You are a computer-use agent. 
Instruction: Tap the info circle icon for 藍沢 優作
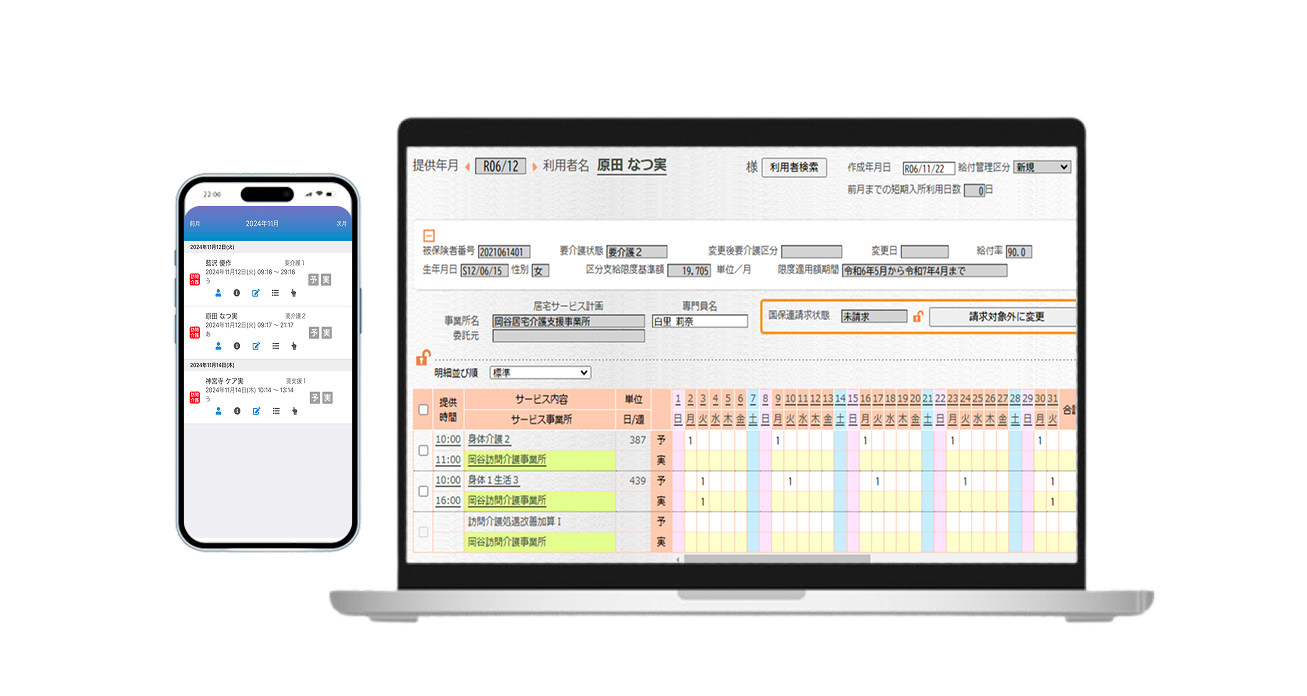tap(237, 293)
